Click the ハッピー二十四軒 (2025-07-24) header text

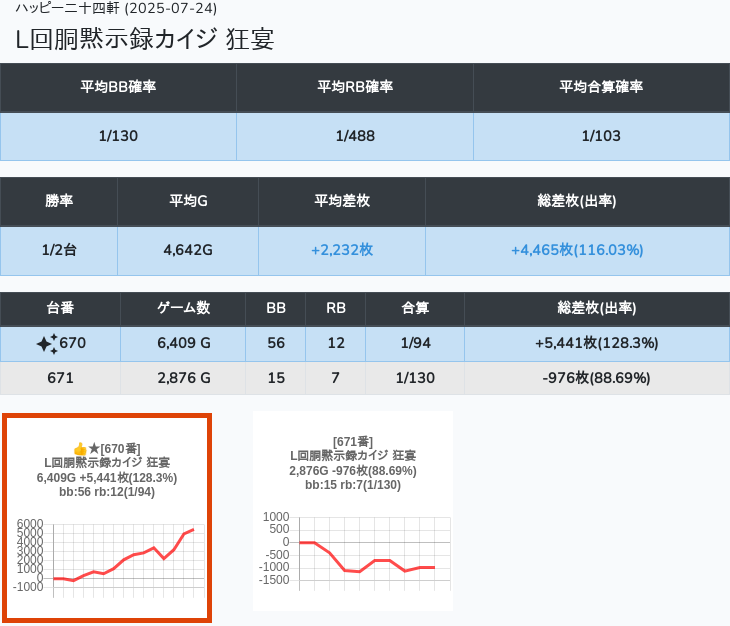pyautogui.click(x=116, y=8)
